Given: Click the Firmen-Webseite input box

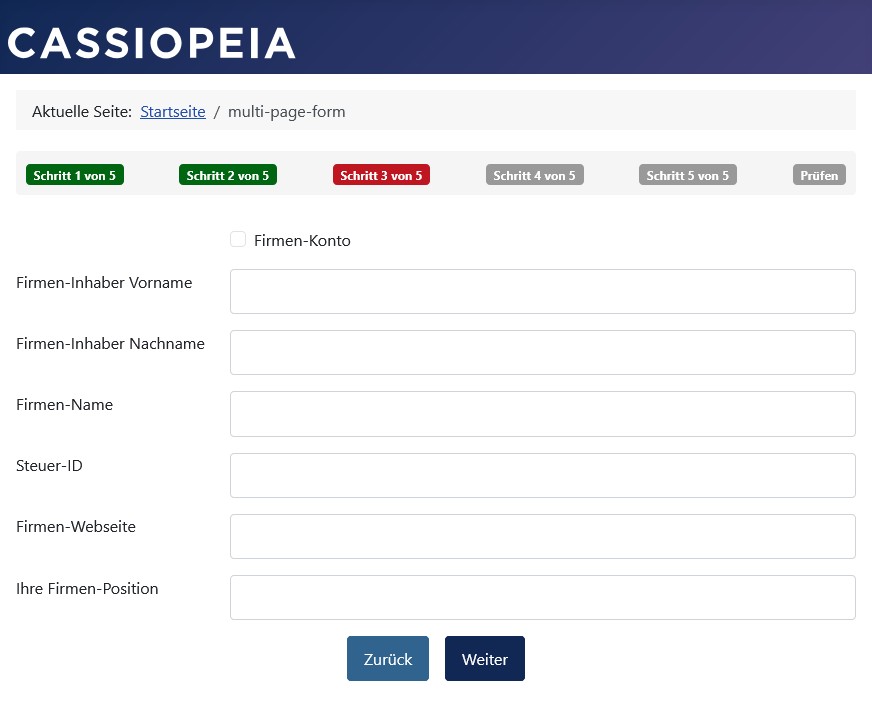Looking at the screenshot, I should [542, 536].
